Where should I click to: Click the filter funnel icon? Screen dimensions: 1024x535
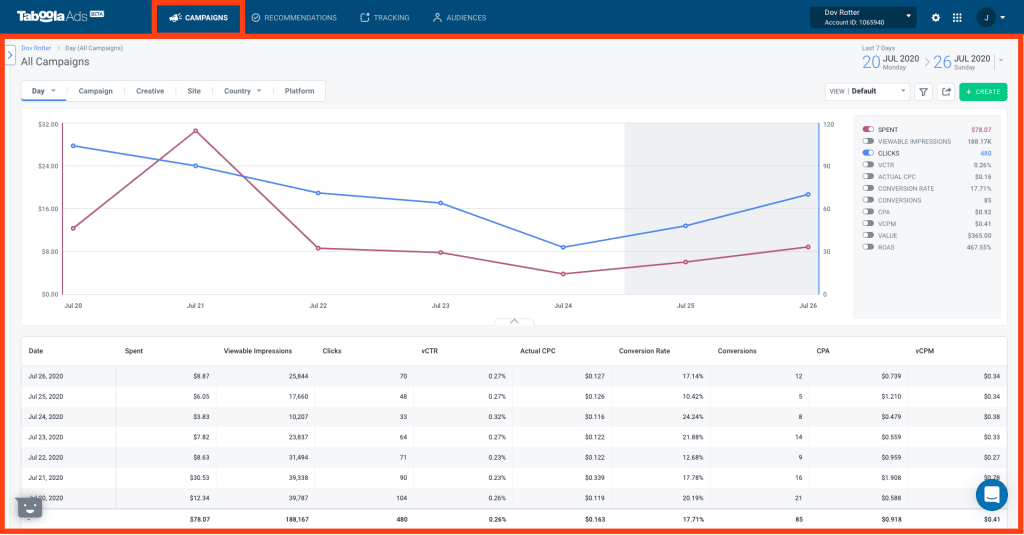point(923,91)
